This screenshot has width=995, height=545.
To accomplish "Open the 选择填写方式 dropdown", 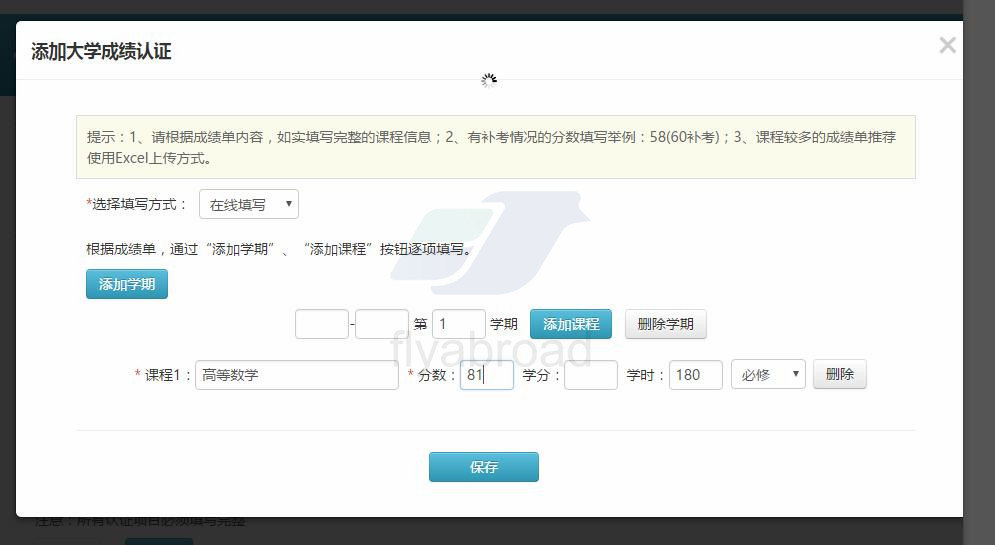I will (249, 204).
